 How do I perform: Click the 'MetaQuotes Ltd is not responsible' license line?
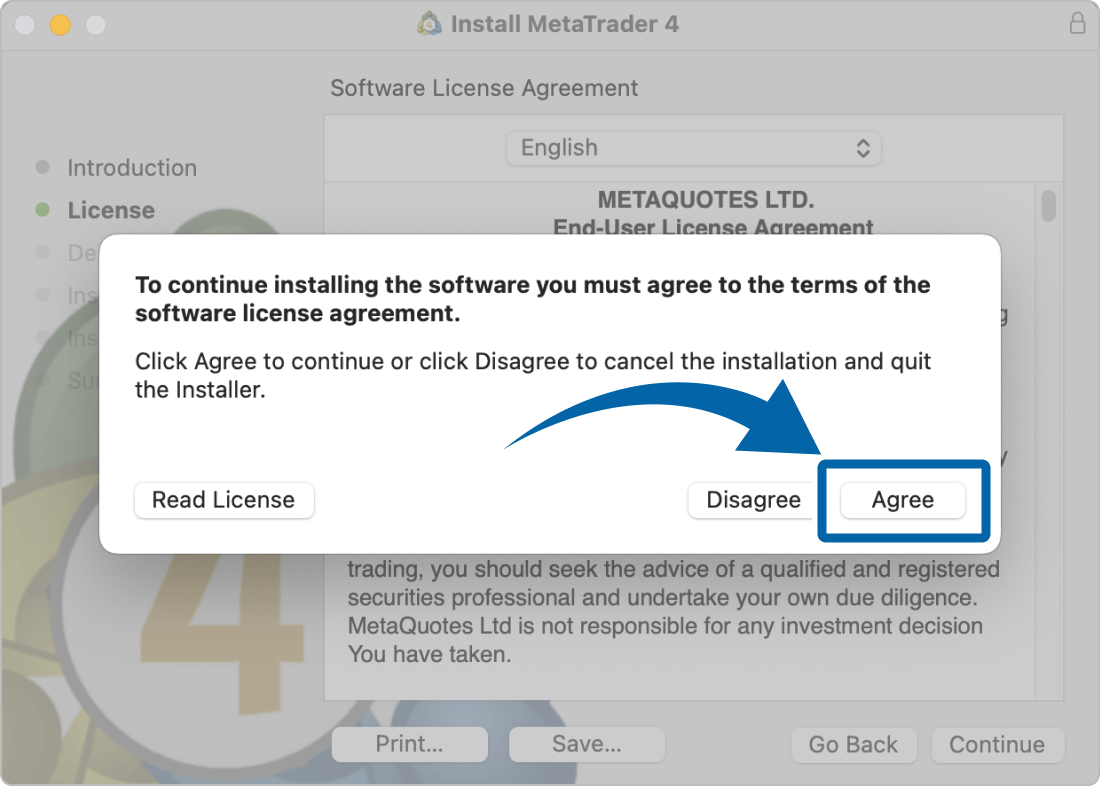pyautogui.click(x=665, y=626)
